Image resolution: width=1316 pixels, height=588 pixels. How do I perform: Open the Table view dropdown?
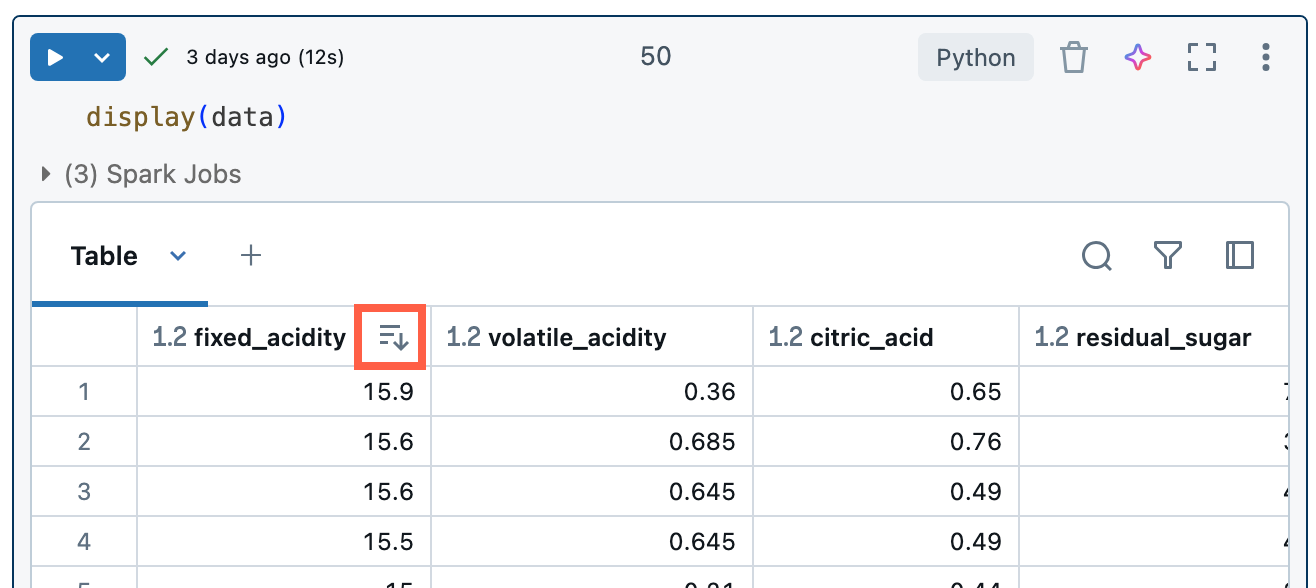coord(178,256)
